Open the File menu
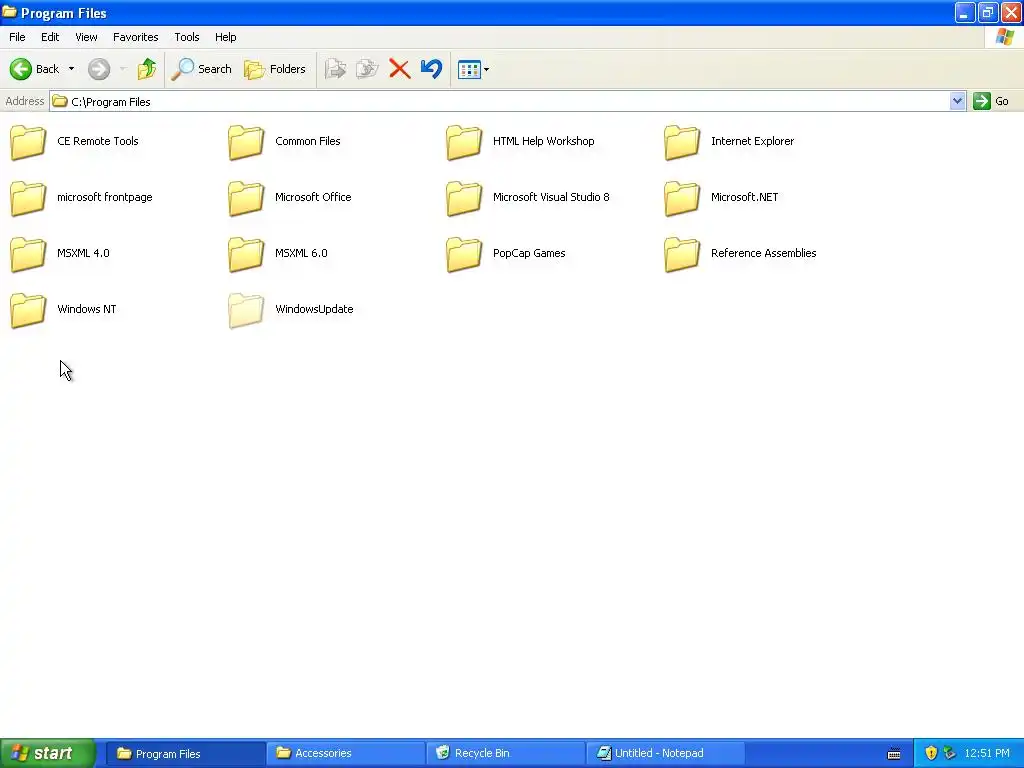The height and width of the screenshot is (768, 1024). pyautogui.click(x=17, y=37)
